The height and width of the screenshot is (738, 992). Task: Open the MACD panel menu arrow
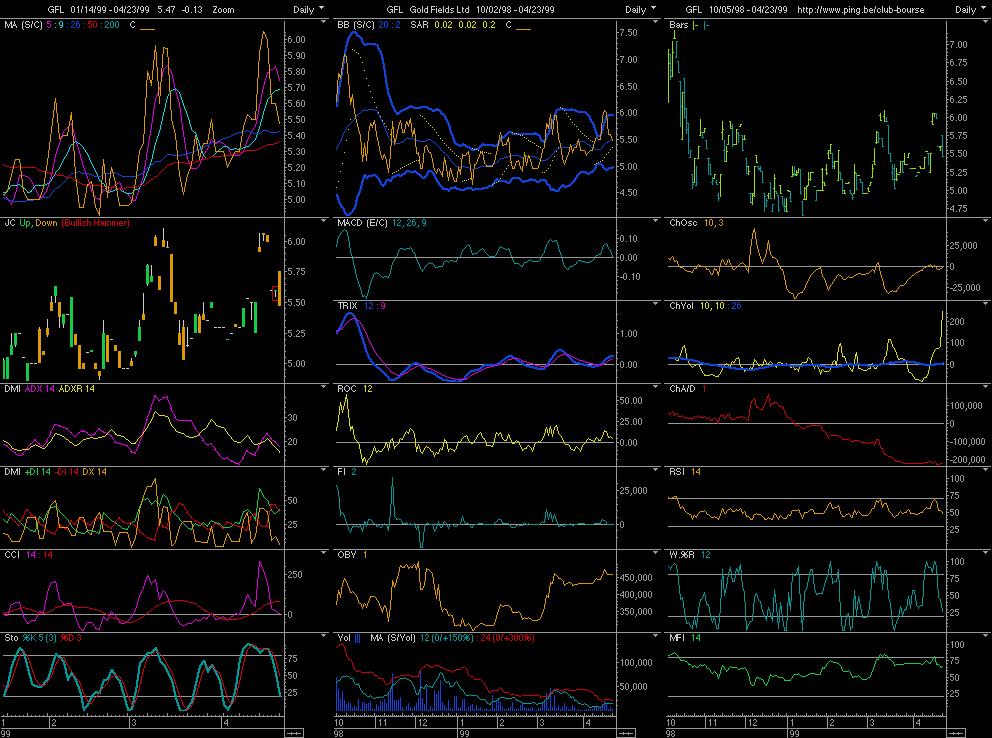click(x=655, y=221)
